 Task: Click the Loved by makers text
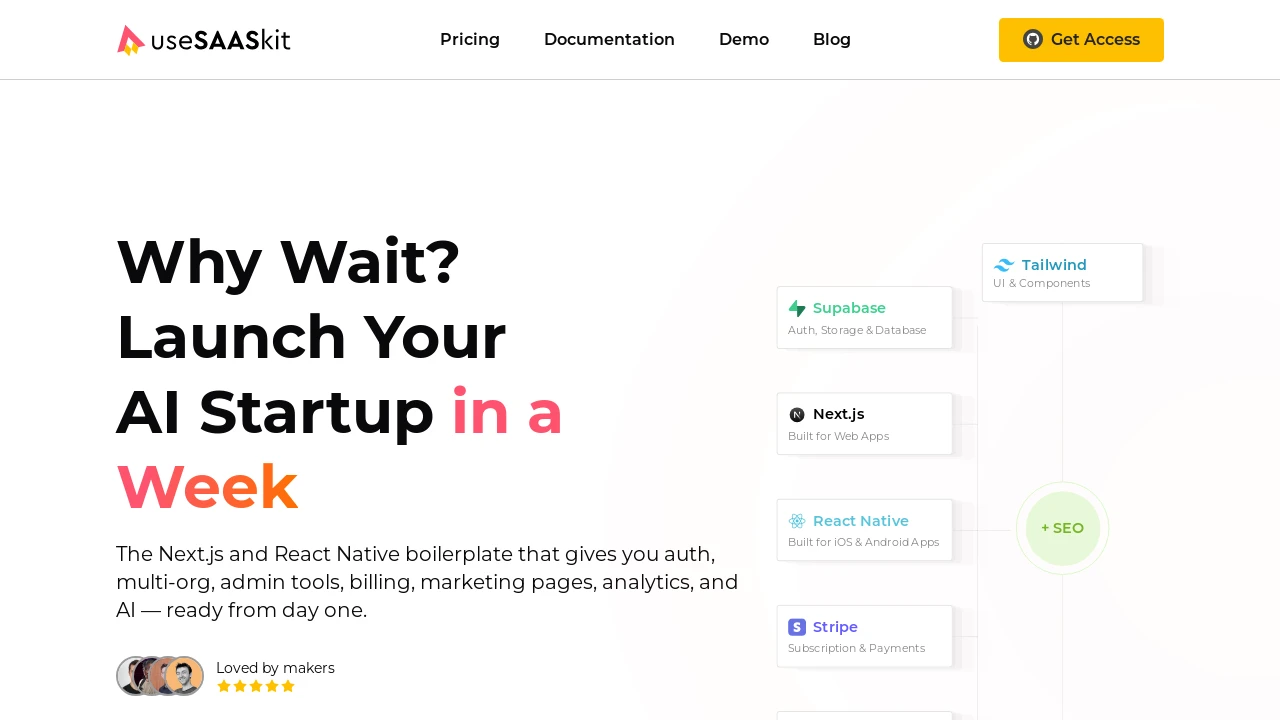tap(275, 668)
